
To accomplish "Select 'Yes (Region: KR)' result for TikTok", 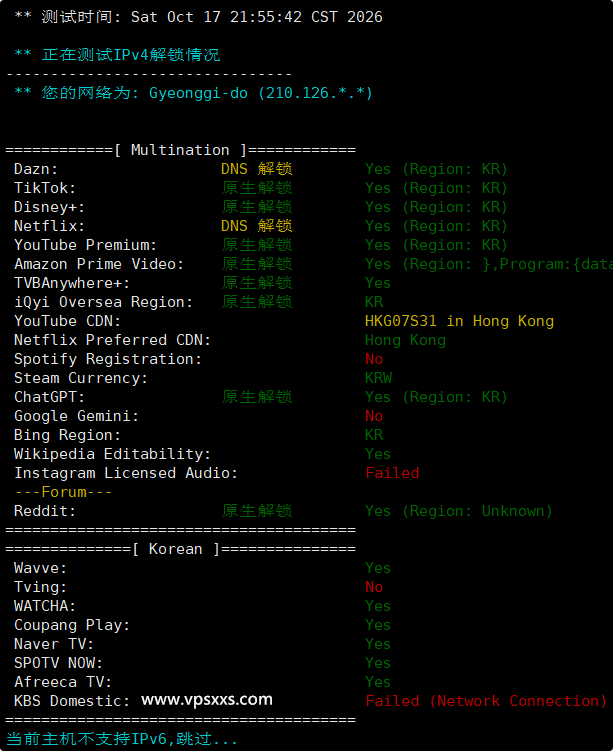I will (436, 188).
